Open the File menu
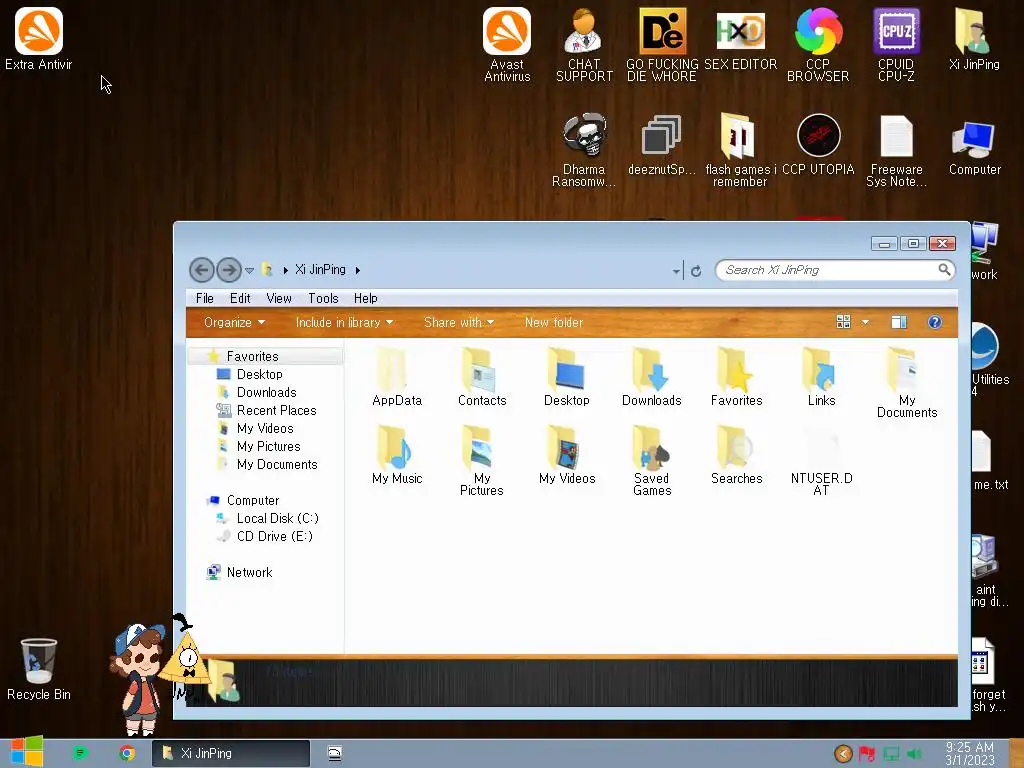 click(204, 298)
